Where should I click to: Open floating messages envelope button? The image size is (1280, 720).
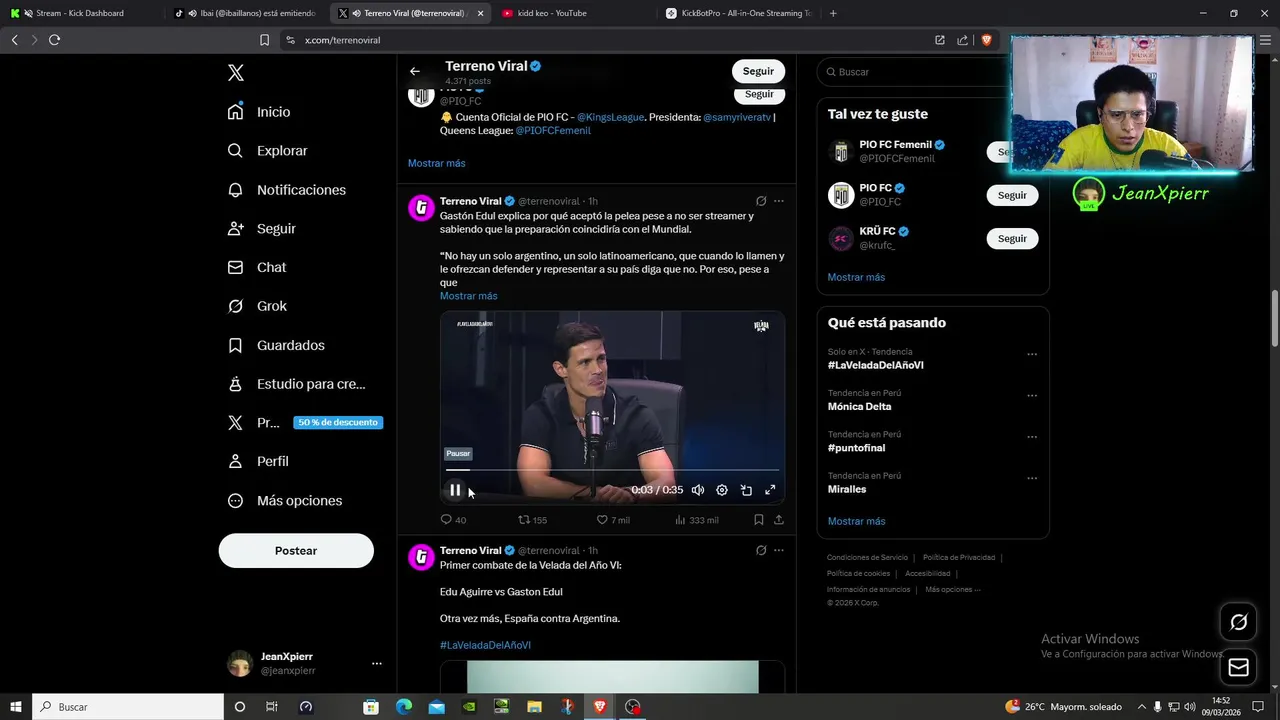tap(1238, 667)
